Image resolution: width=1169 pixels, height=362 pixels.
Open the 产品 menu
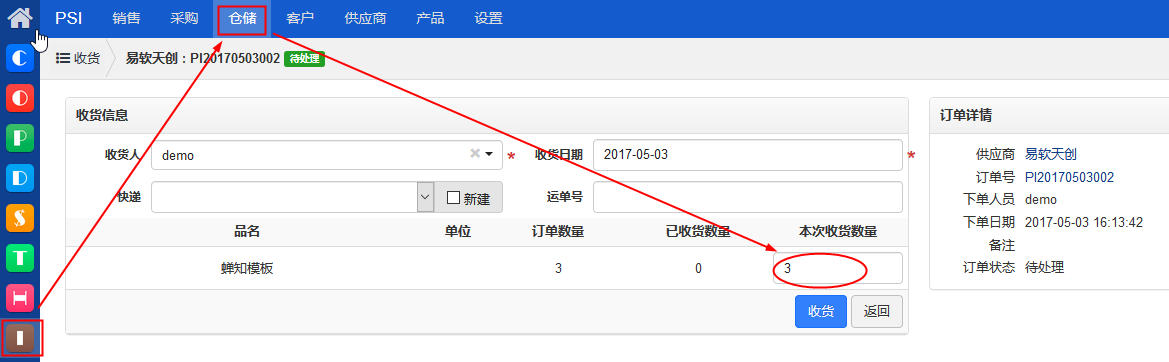click(x=430, y=19)
